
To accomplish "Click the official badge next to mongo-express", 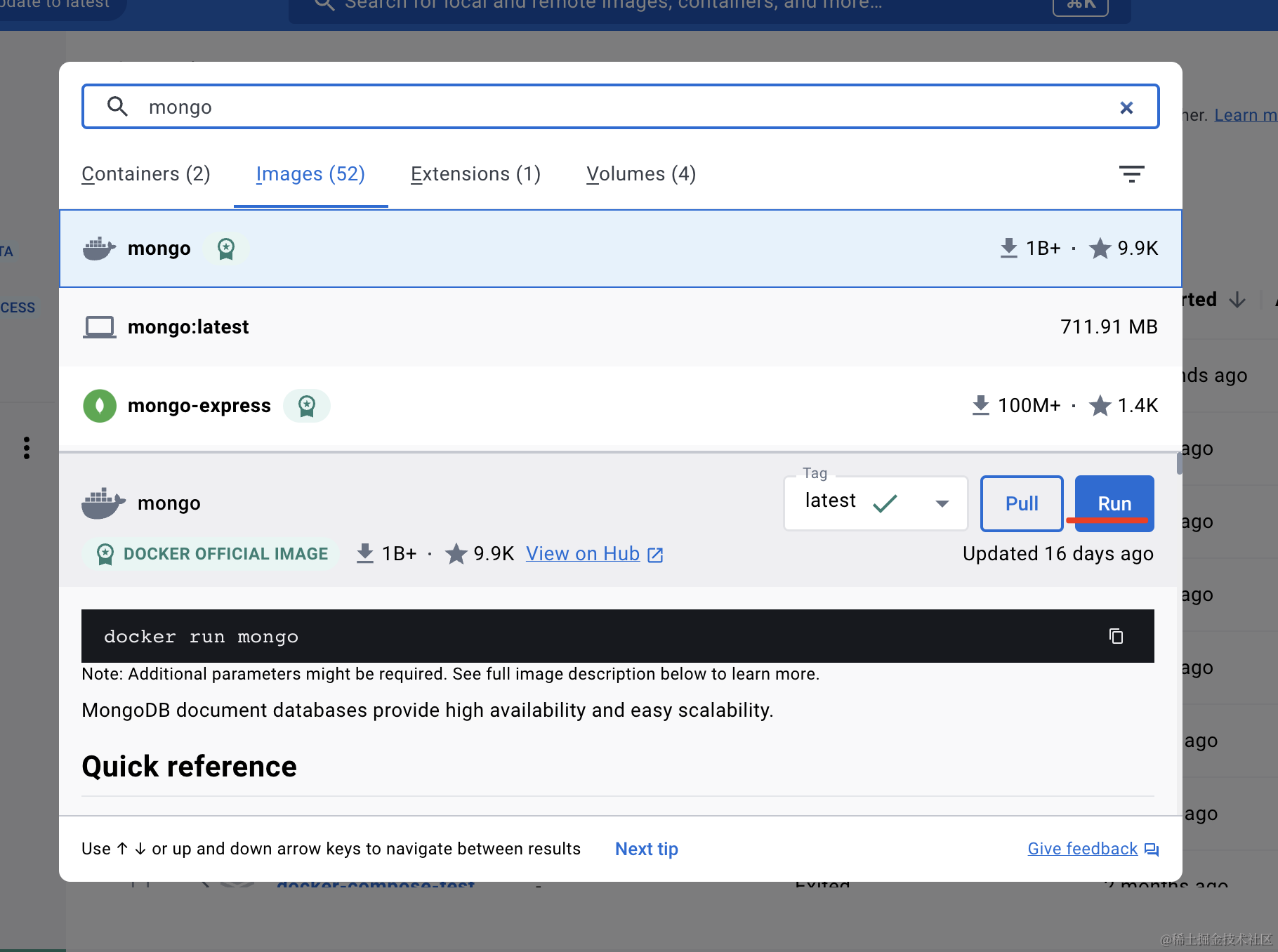I will [x=307, y=406].
